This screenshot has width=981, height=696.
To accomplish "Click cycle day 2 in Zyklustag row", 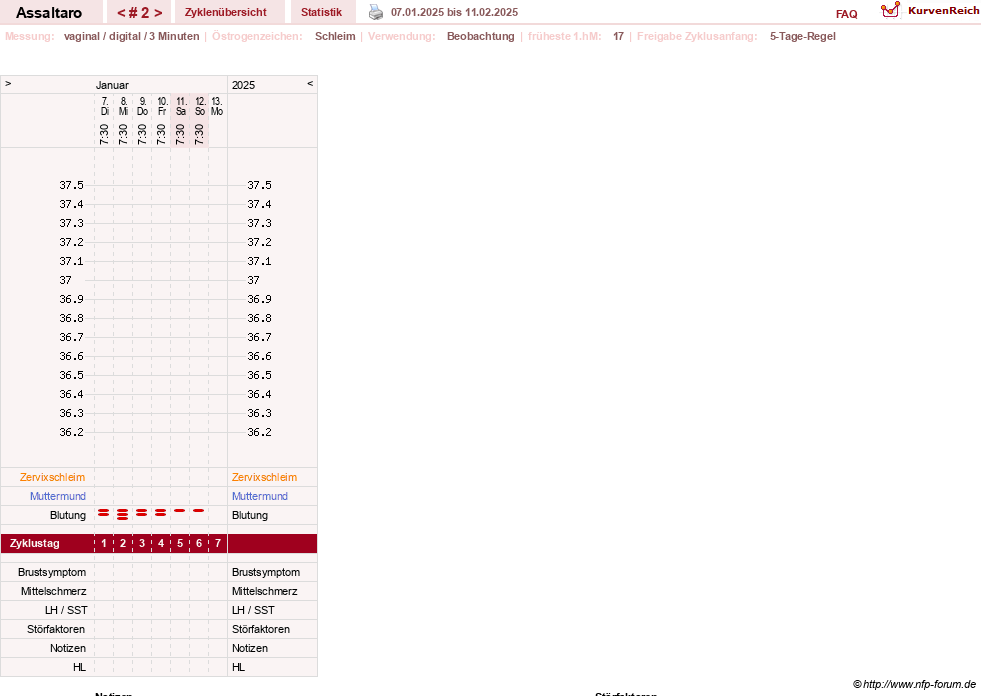I will [123, 543].
